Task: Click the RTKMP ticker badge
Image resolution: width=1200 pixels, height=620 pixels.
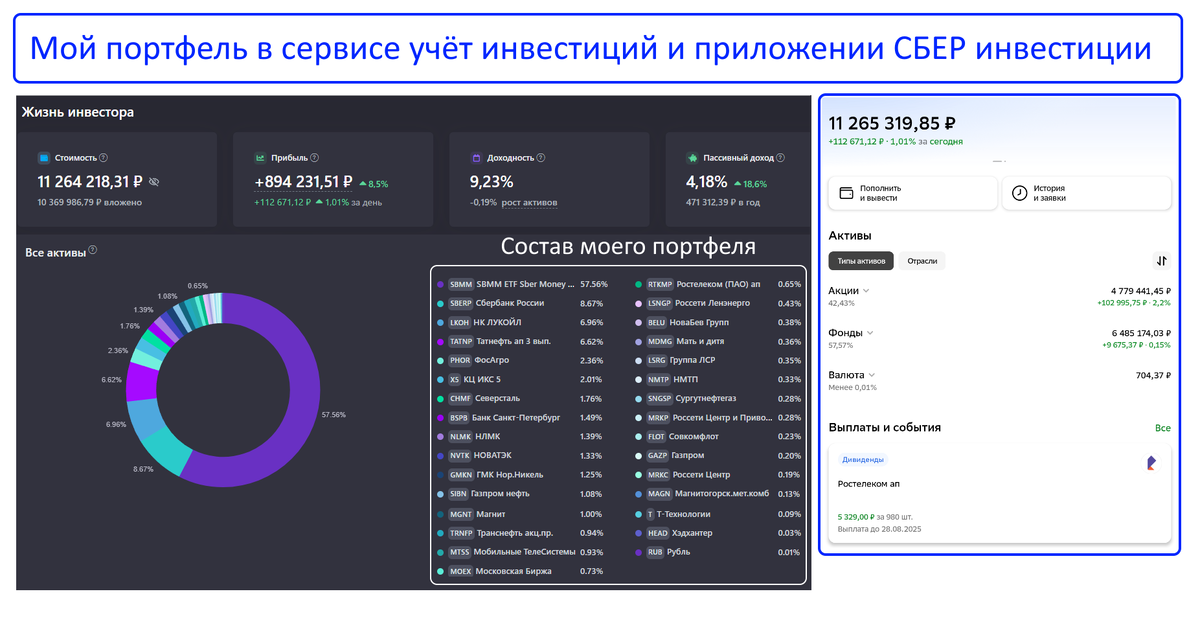Action: click(x=660, y=284)
